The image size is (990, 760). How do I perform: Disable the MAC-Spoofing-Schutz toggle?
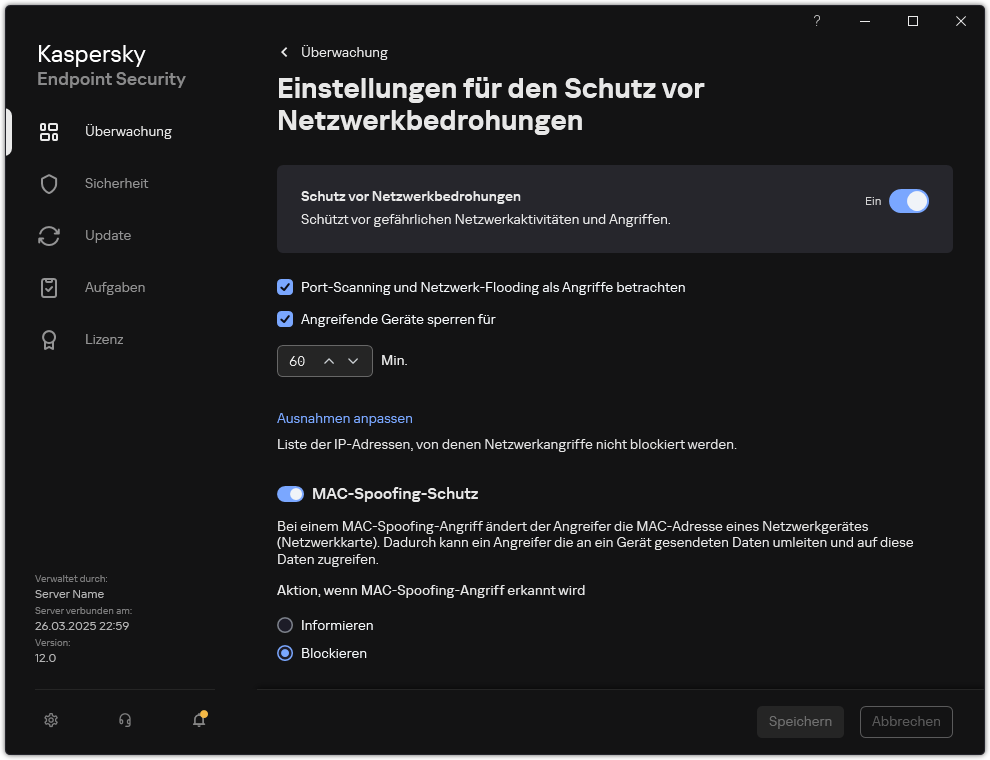290,493
